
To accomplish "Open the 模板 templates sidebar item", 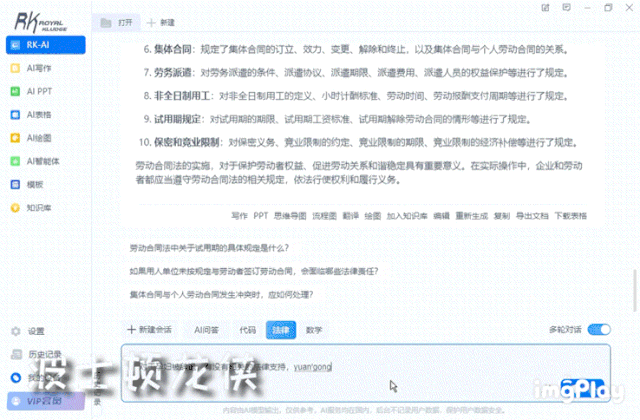I will coord(27,184).
